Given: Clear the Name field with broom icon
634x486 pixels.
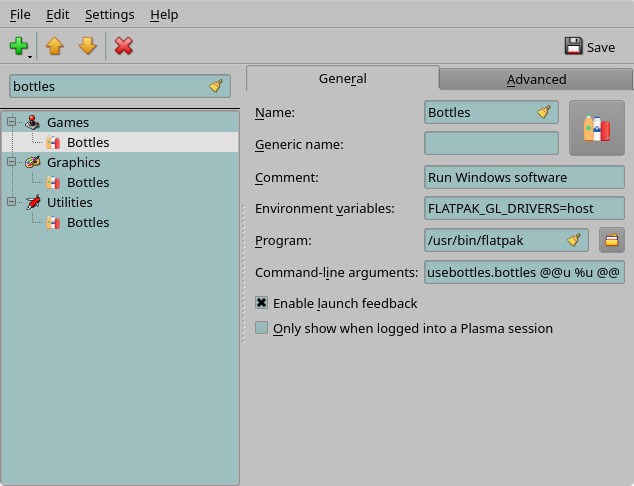Looking at the screenshot, I should click(544, 112).
